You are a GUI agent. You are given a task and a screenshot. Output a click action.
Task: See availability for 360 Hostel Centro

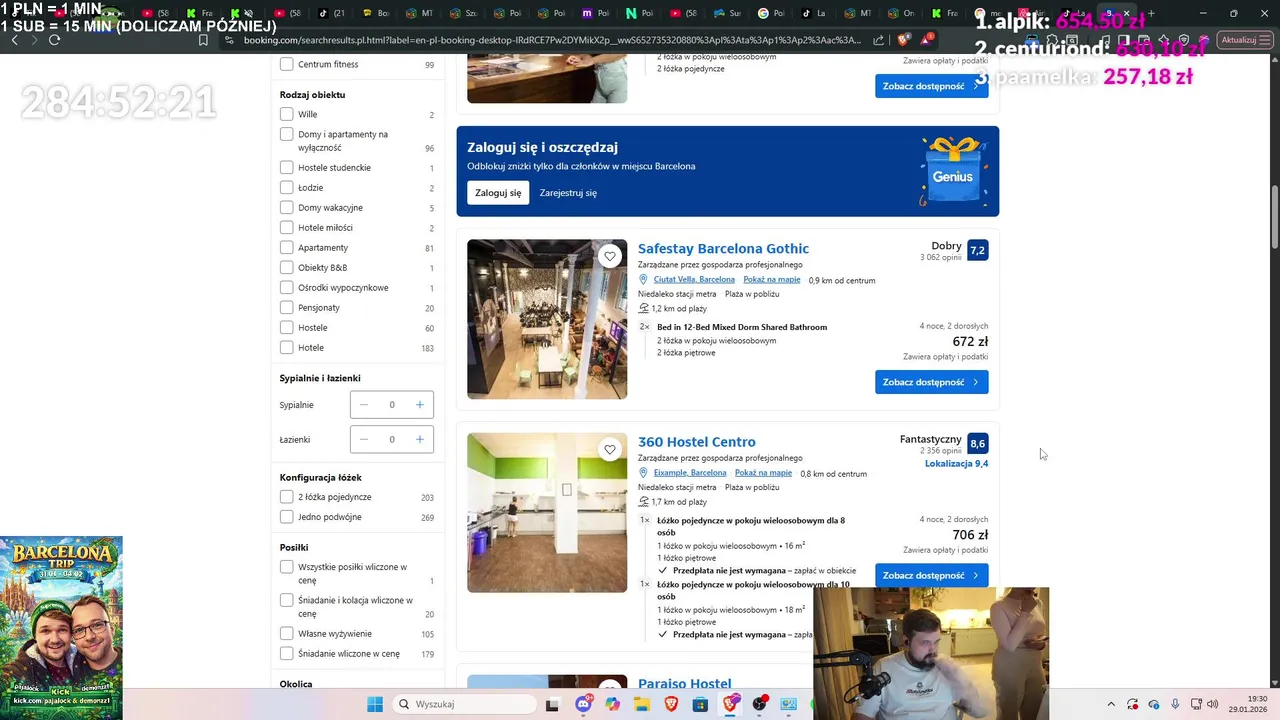click(x=931, y=575)
